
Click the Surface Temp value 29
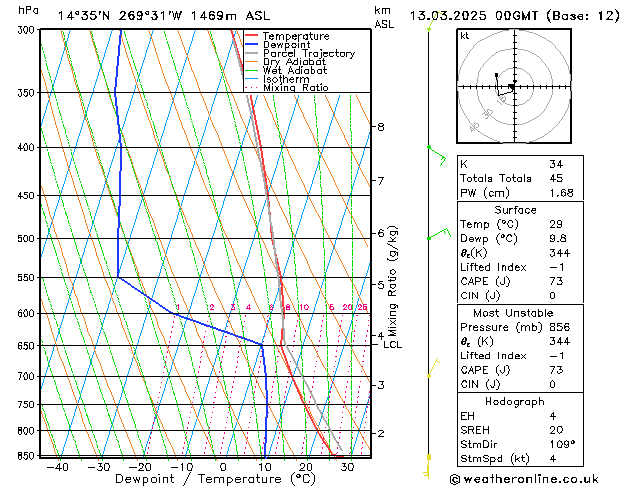(556, 224)
